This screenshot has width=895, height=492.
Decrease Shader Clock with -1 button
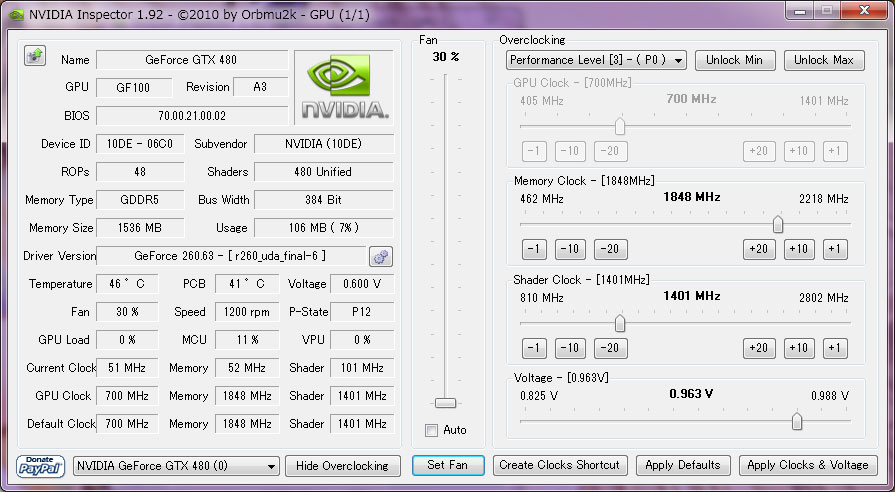pyautogui.click(x=534, y=348)
